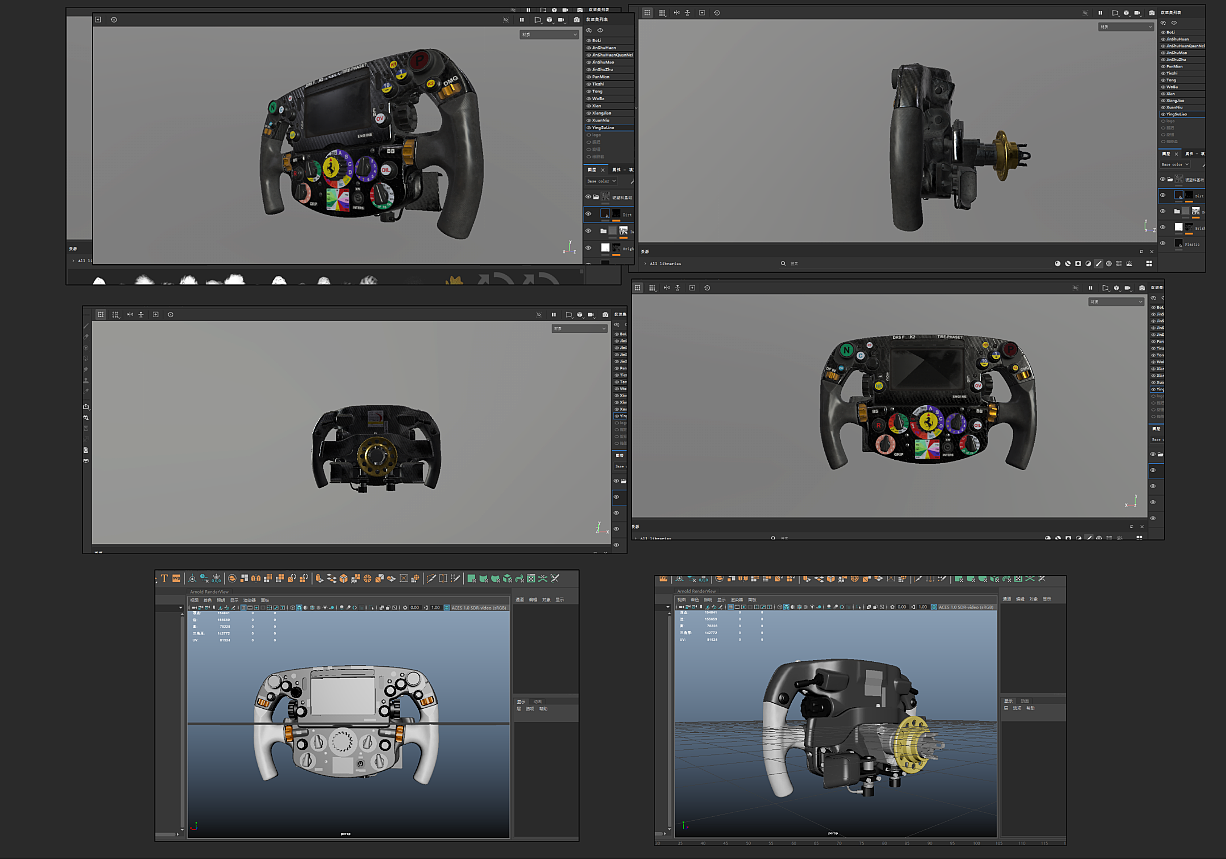Toggle visibility of selected layer in top-left window
The height and width of the screenshot is (859, 1226).
point(588,214)
